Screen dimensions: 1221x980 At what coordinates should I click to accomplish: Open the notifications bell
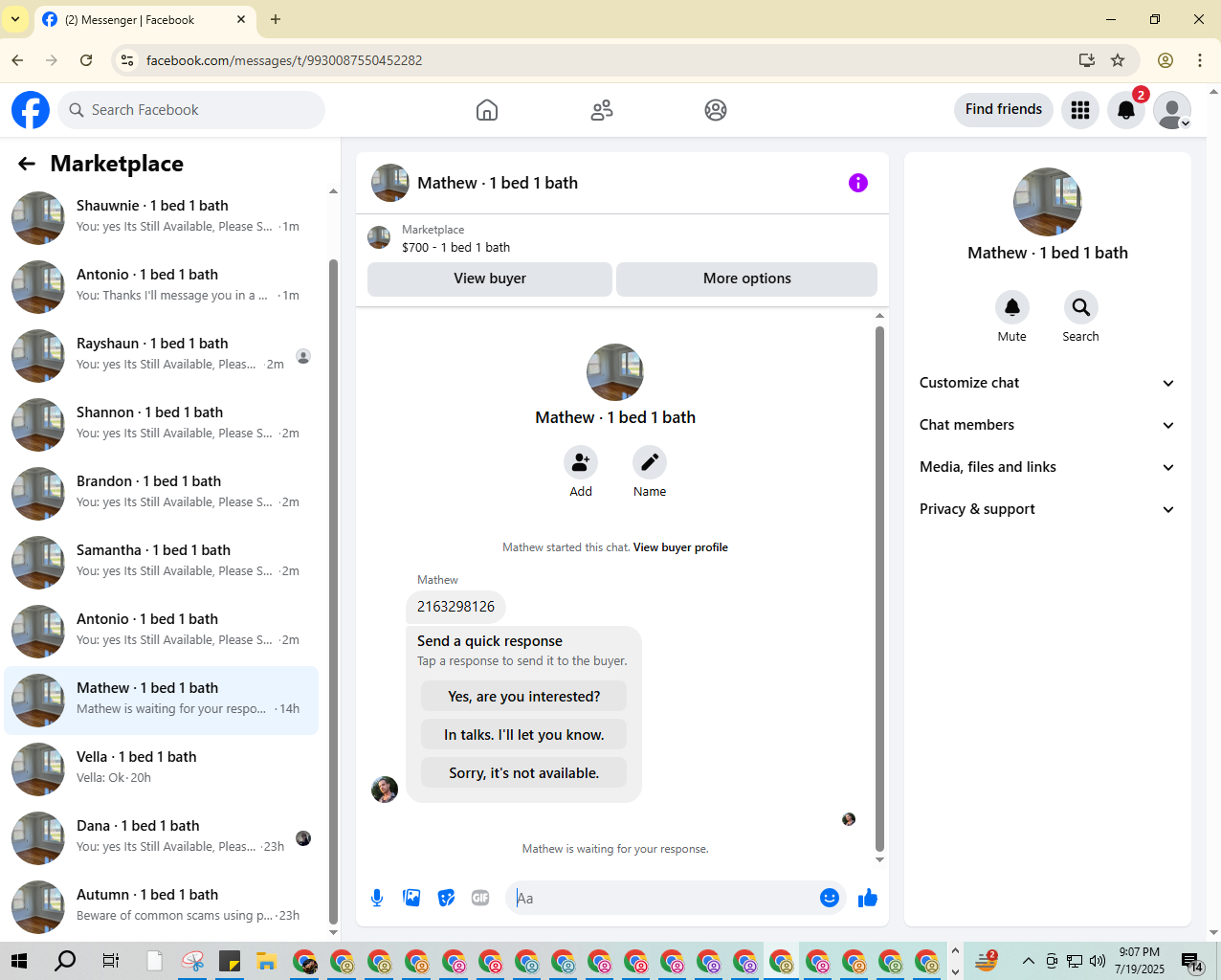[1126, 110]
